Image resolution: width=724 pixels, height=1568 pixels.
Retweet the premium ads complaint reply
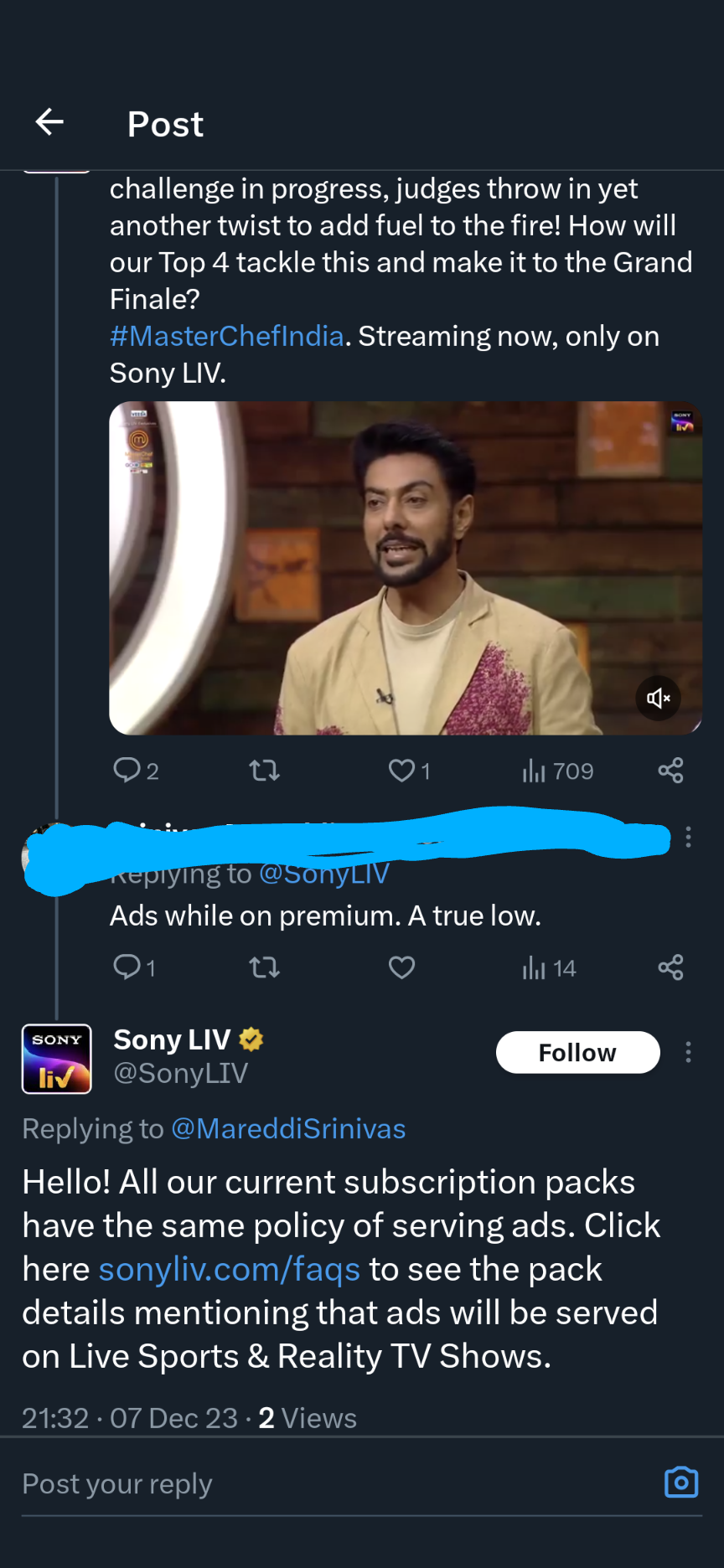(x=264, y=967)
